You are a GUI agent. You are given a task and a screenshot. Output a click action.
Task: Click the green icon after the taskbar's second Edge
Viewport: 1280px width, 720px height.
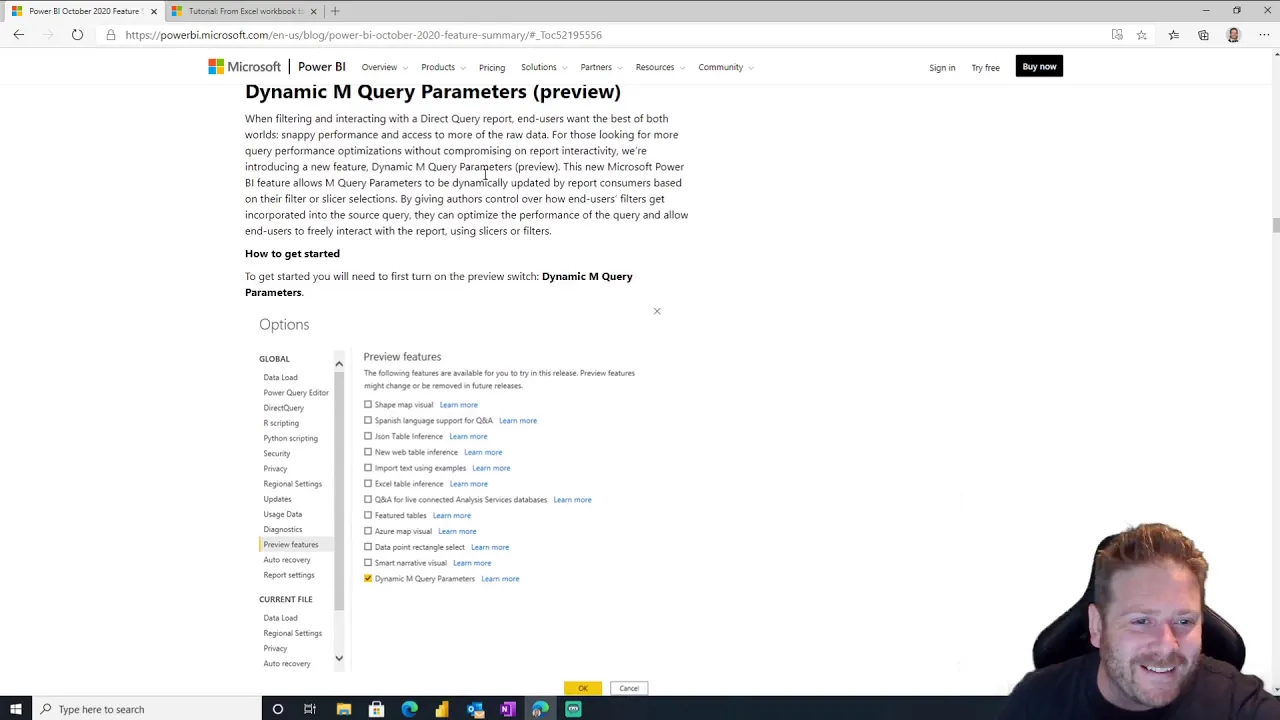pos(573,709)
